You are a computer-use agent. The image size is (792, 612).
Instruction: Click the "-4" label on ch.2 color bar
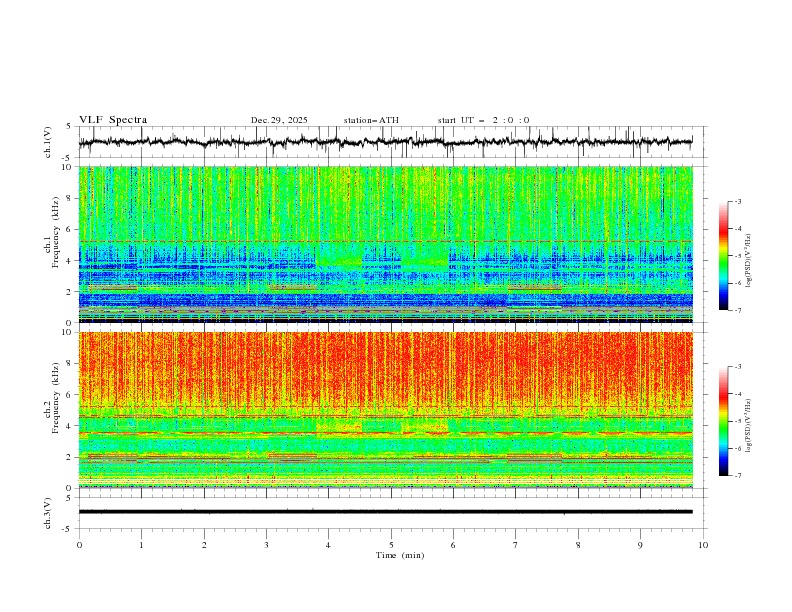point(737,394)
